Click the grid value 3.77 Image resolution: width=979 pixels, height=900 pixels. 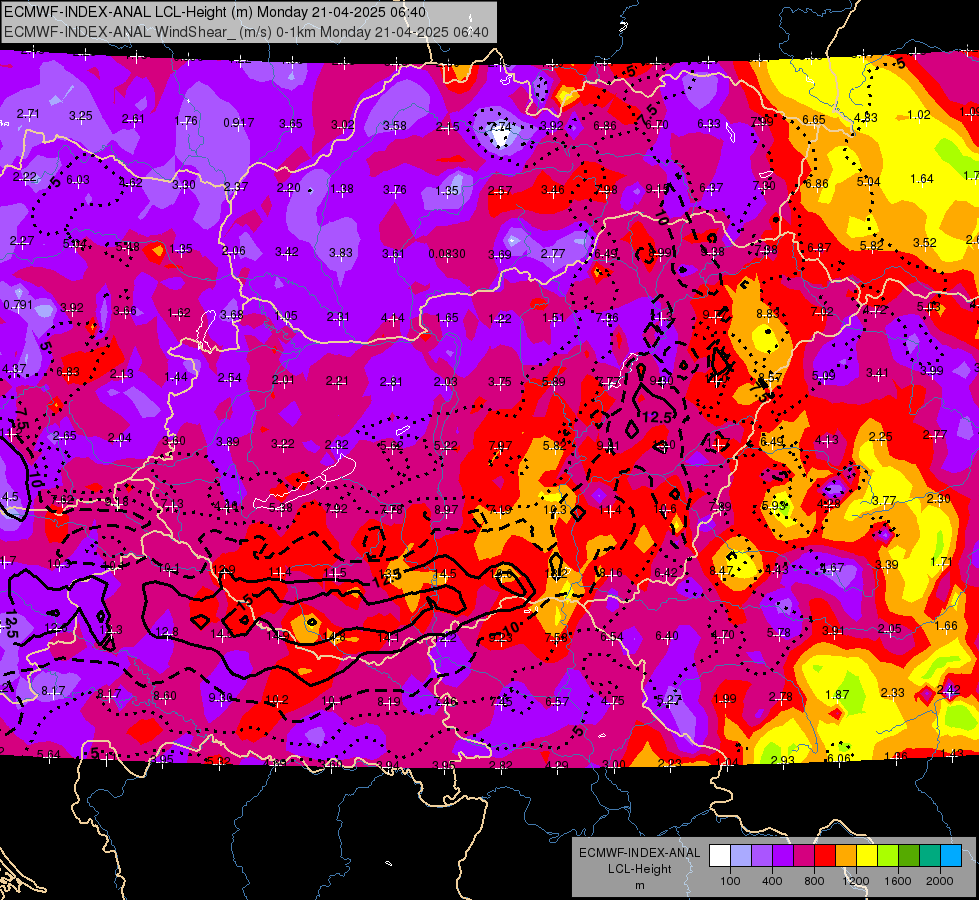click(x=884, y=501)
